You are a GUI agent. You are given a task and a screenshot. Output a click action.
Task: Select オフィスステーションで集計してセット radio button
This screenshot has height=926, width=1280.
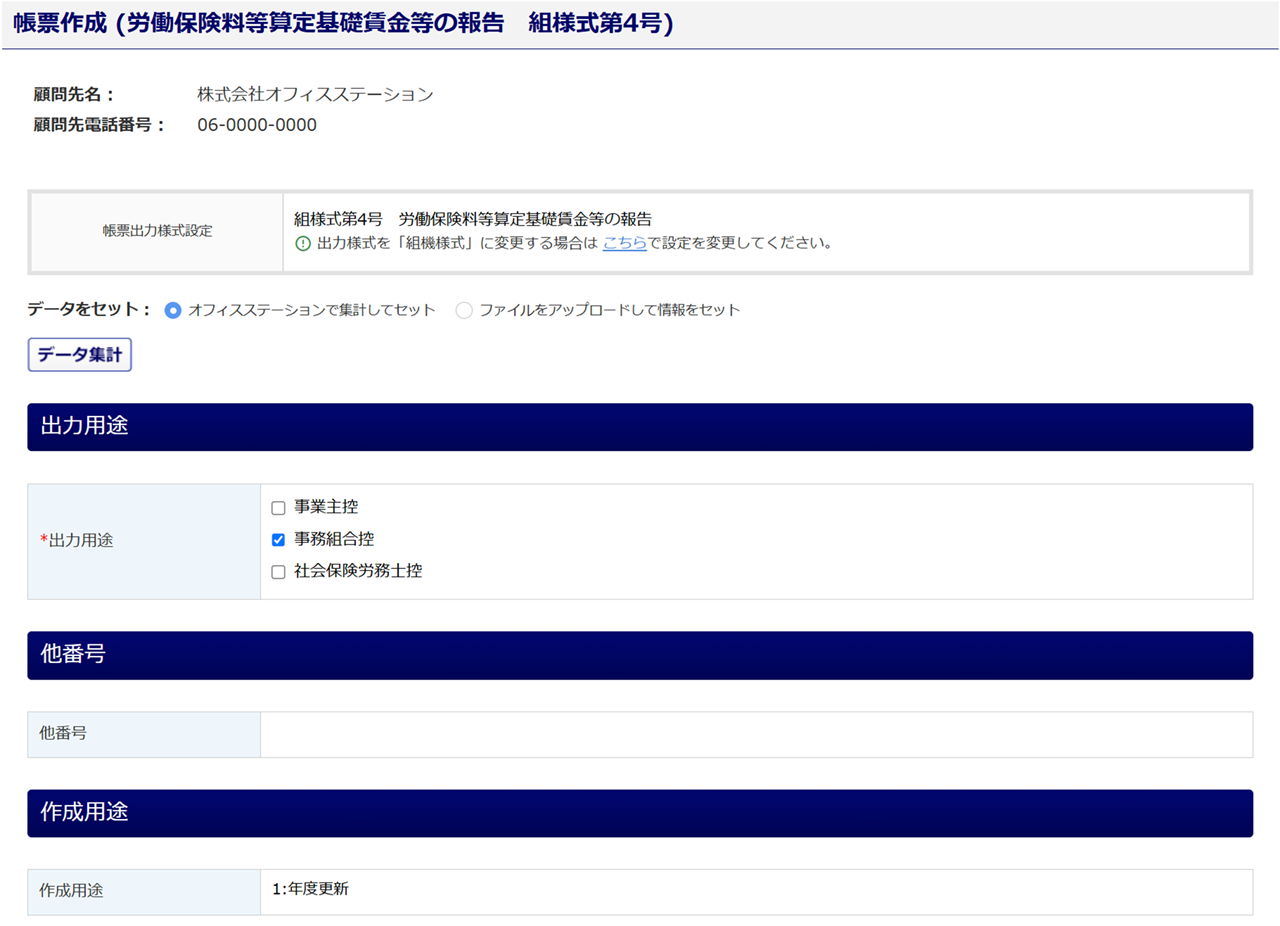[x=172, y=310]
